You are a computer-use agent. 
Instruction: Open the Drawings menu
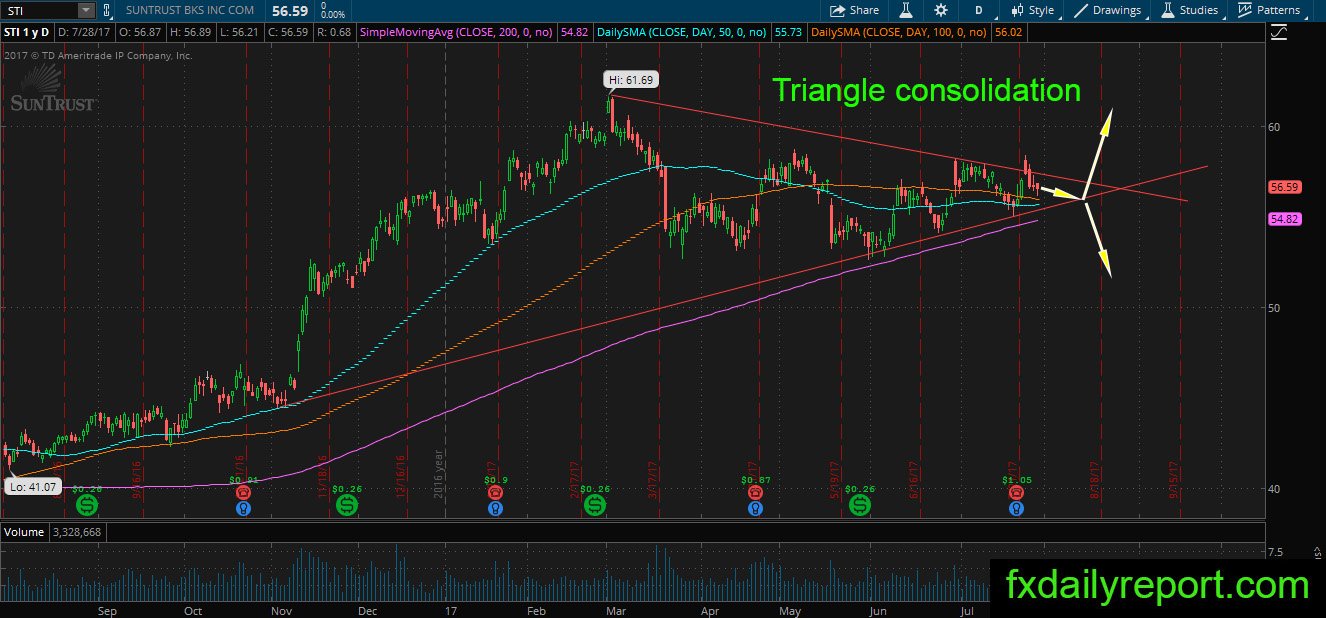[x=1107, y=10]
